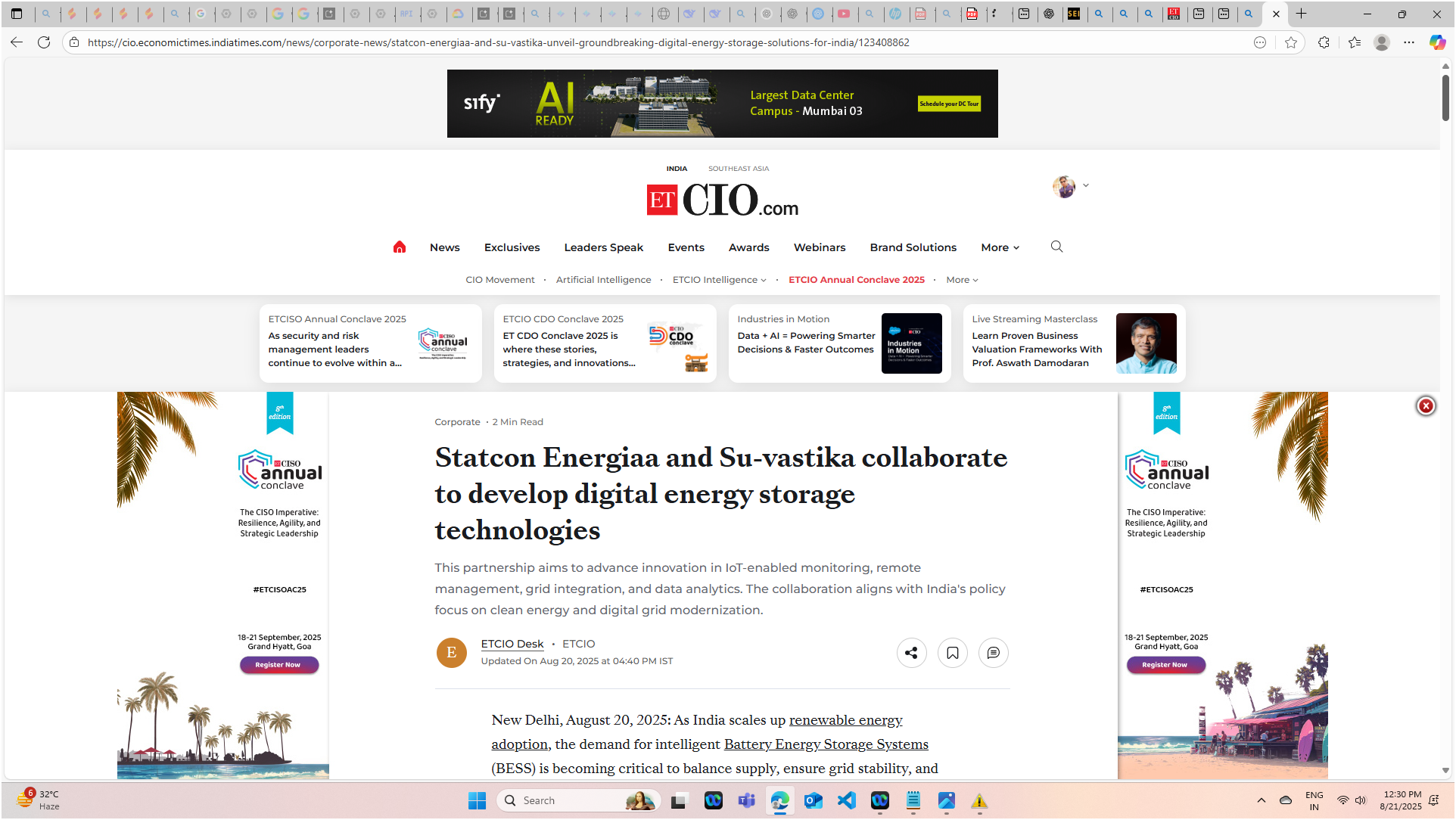Click the taskbar Search box
Image resolution: width=1456 pixels, height=820 pixels.
[579, 800]
